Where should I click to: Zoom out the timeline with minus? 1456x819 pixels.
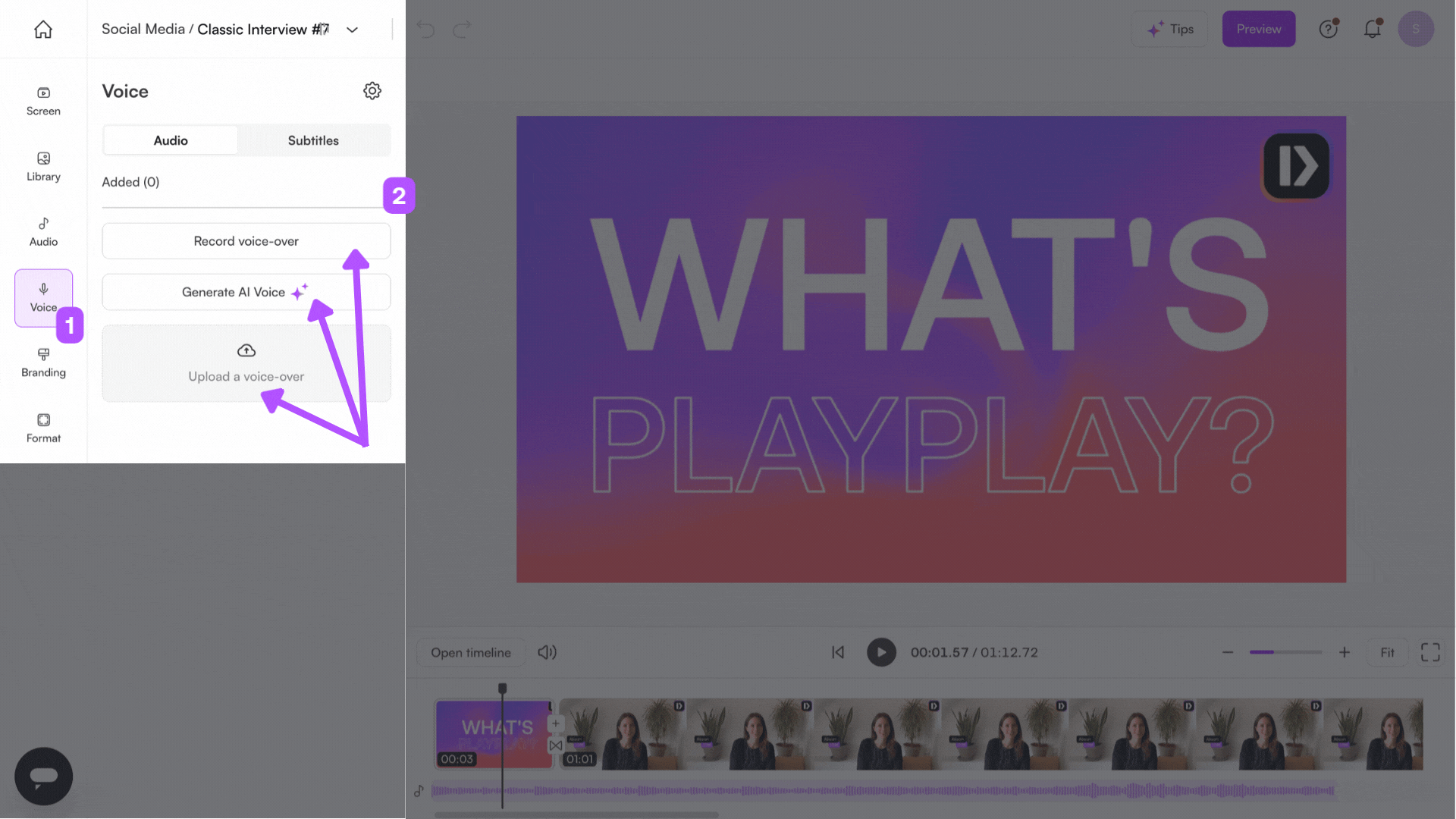pyautogui.click(x=1228, y=652)
